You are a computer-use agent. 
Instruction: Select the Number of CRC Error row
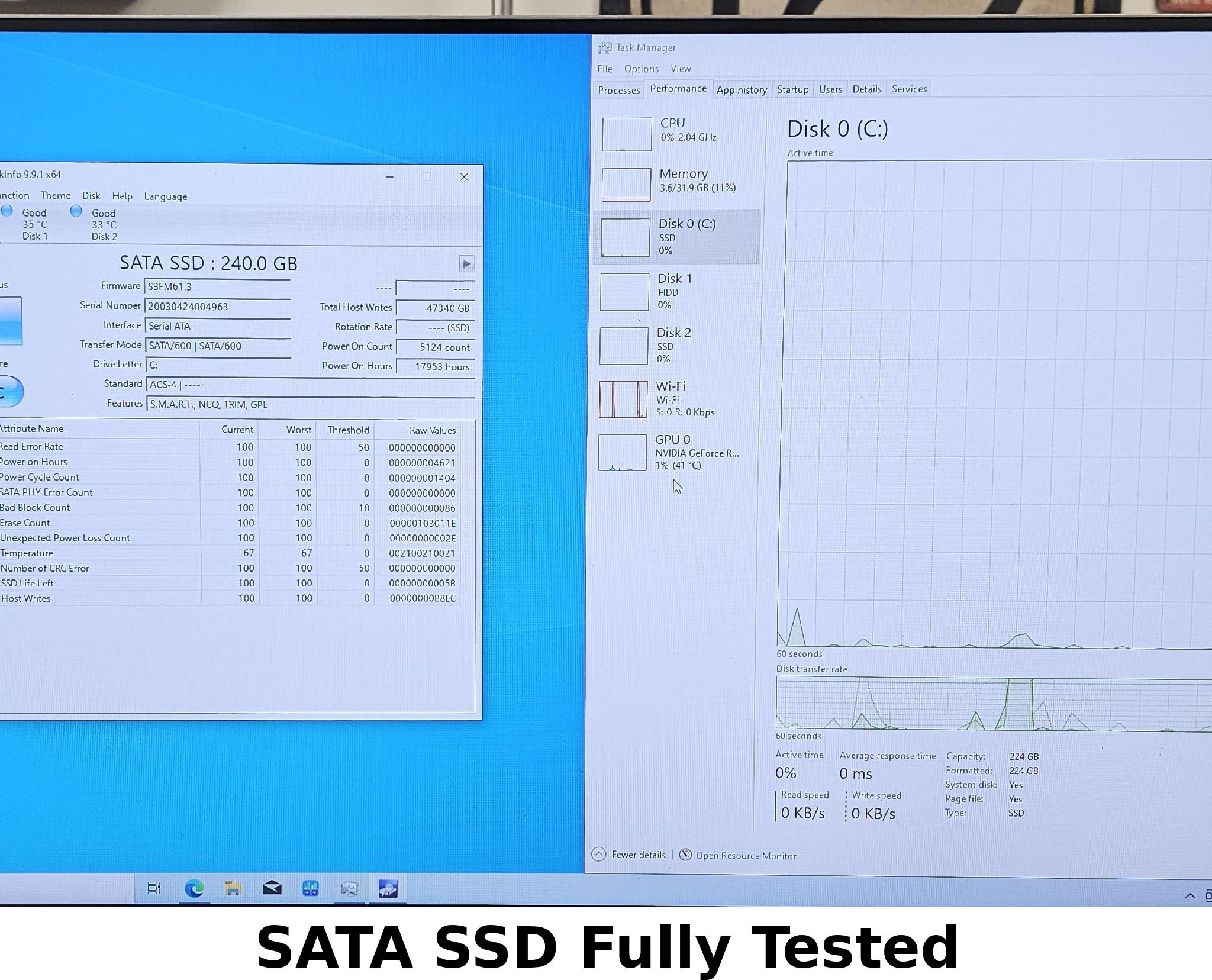tap(230, 568)
